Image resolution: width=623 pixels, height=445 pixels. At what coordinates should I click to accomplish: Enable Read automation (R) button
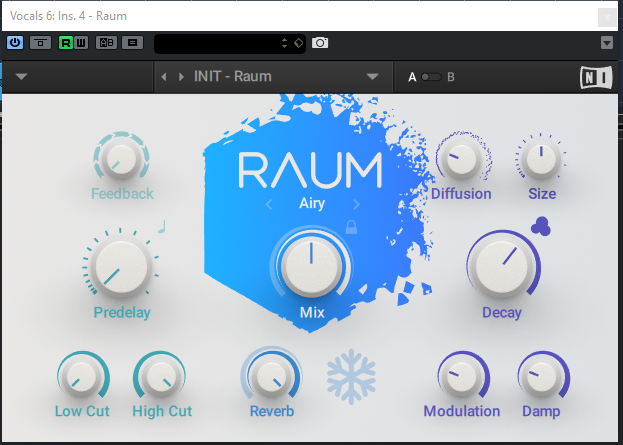pyautogui.click(x=66, y=43)
